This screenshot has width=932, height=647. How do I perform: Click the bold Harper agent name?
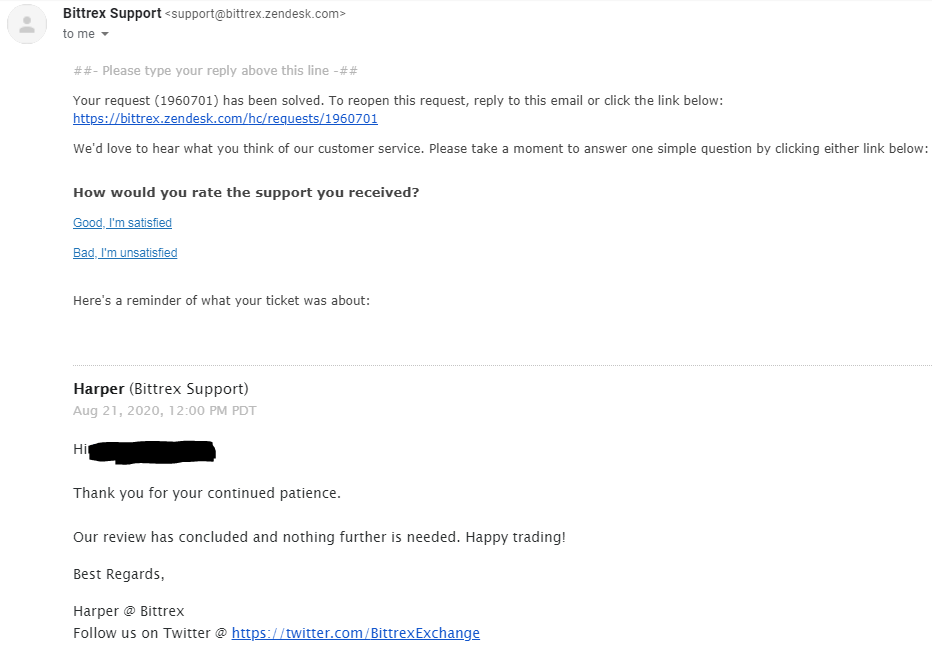[x=99, y=389]
